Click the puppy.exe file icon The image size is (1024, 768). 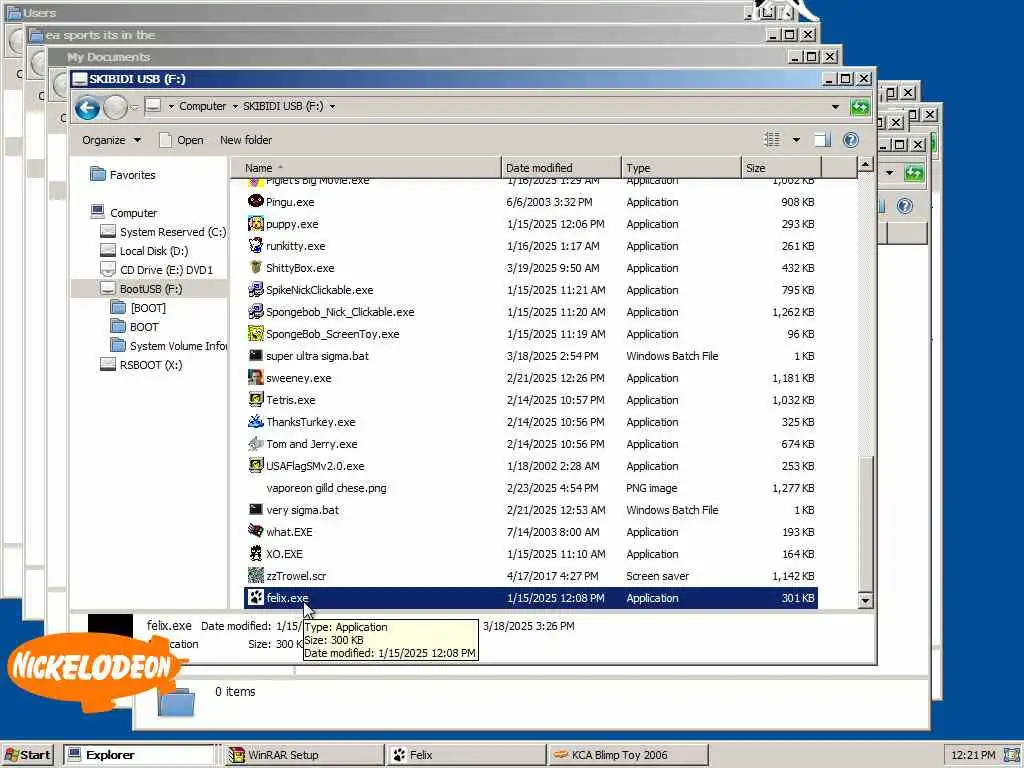[x=255, y=223]
